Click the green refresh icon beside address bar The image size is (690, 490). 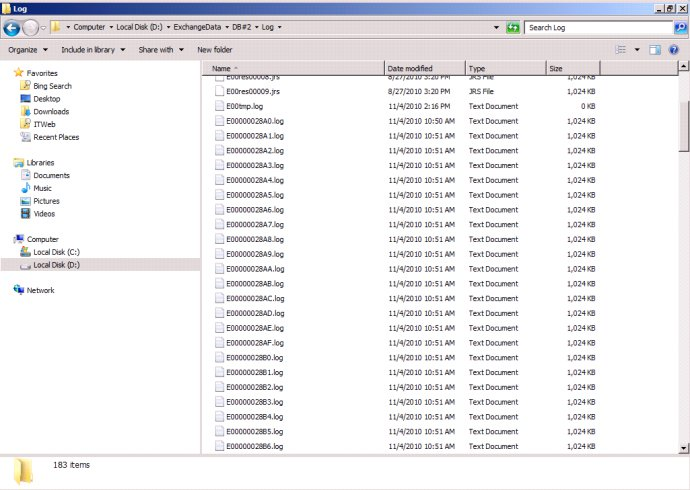(x=512, y=28)
